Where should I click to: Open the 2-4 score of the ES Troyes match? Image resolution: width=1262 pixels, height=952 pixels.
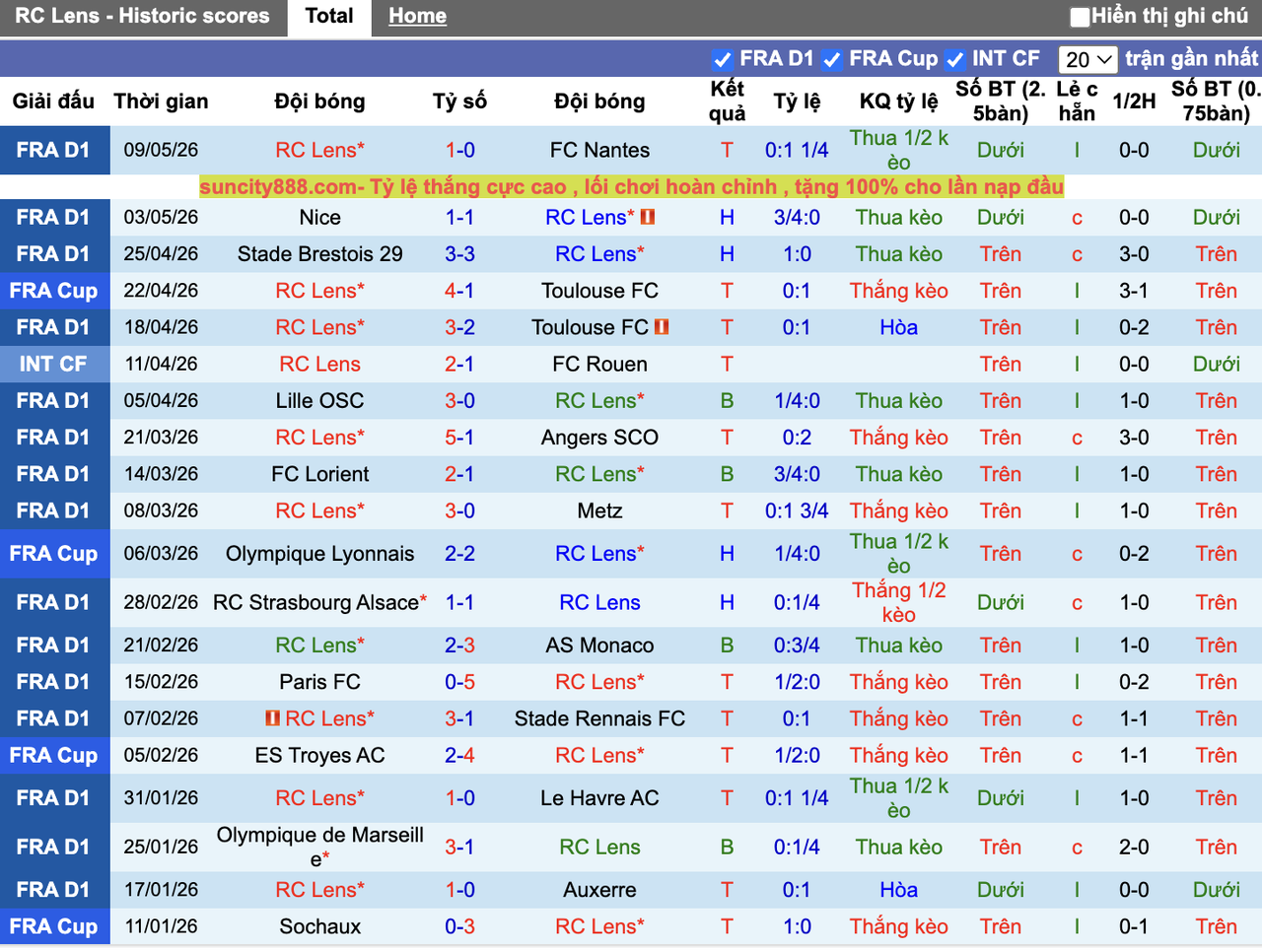459,755
